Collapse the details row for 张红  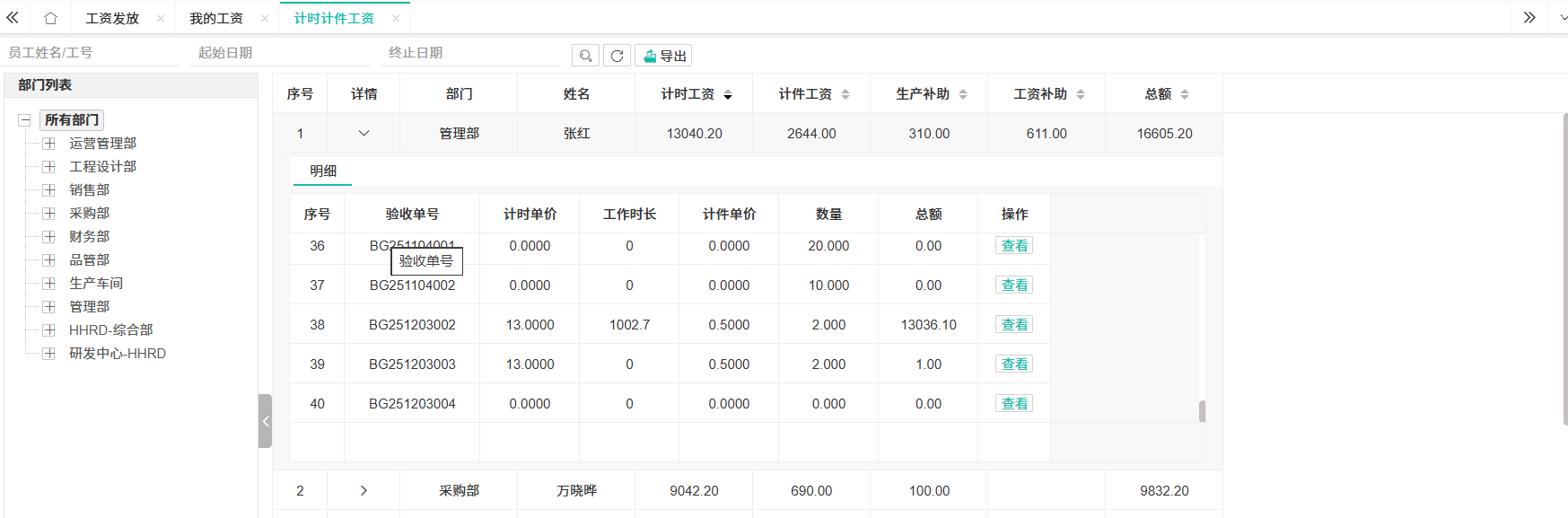point(364,134)
